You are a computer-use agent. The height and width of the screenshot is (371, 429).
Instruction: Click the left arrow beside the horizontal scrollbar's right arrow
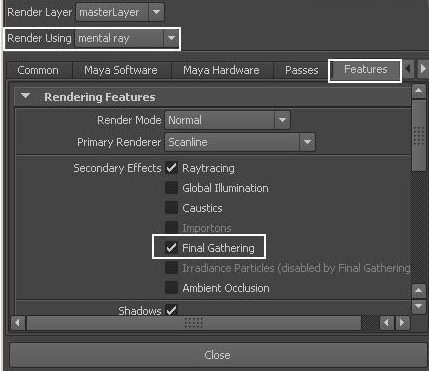coord(387,323)
